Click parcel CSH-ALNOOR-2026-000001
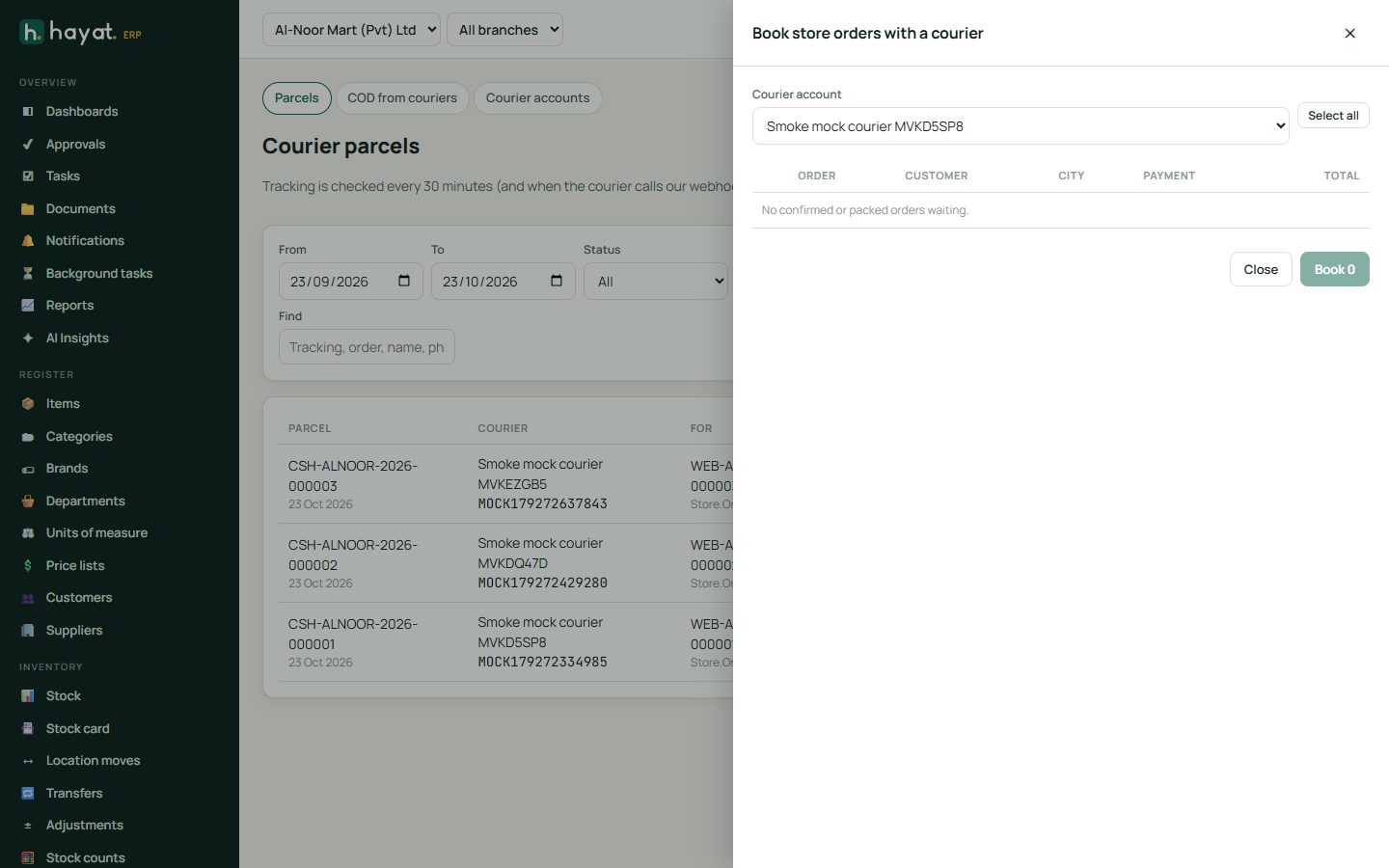This screenshot has height=868, width=1389. coord(353,634)
